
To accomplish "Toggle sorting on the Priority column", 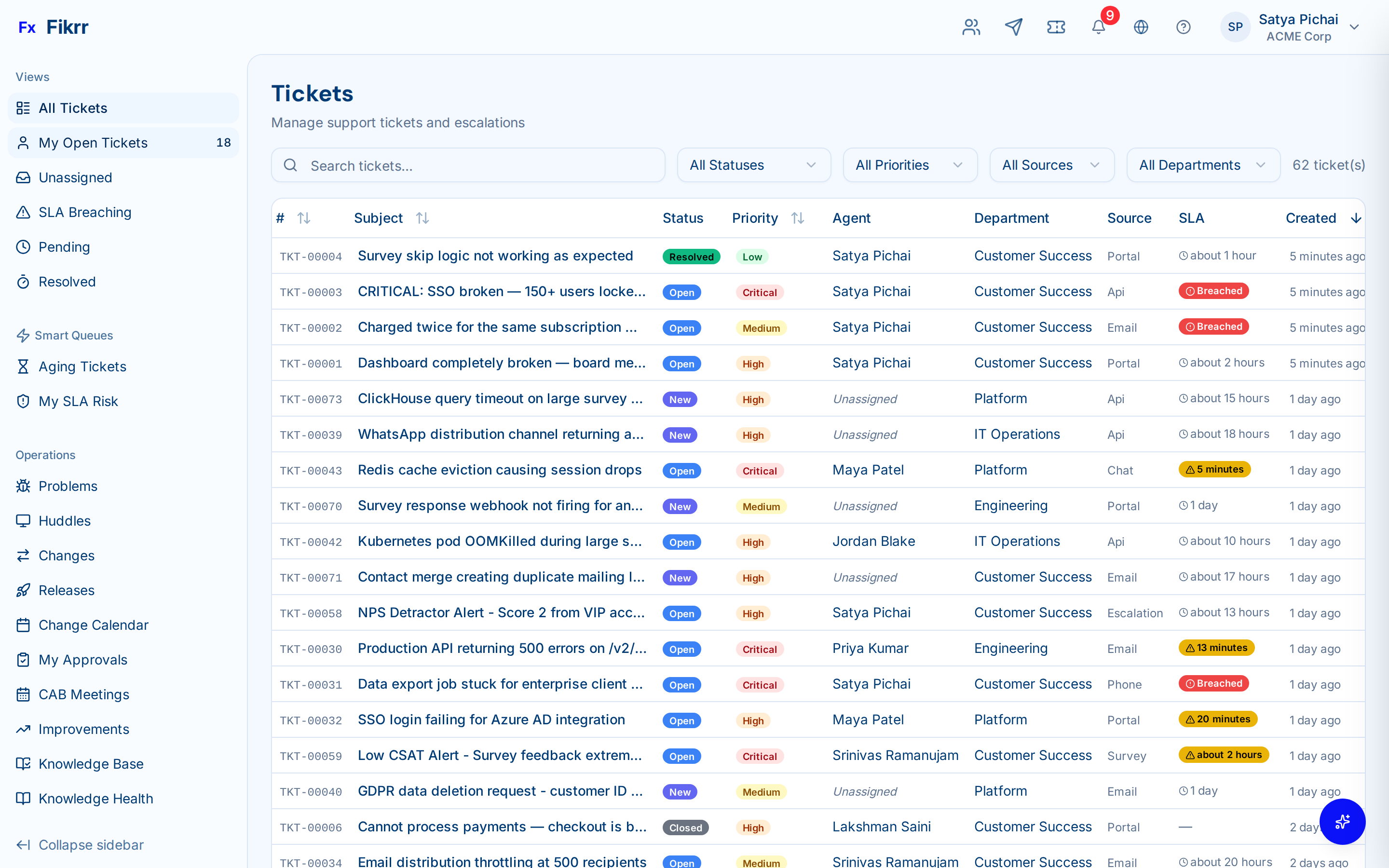I will click(798, 217).
